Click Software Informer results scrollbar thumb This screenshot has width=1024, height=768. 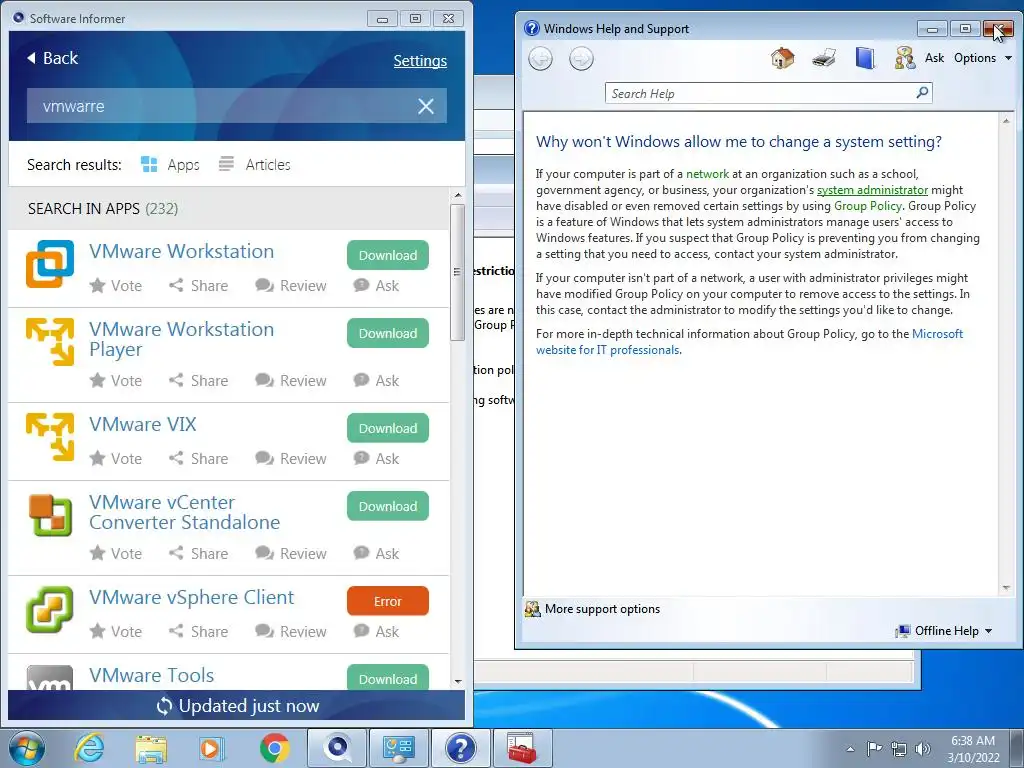pos(457,272)
